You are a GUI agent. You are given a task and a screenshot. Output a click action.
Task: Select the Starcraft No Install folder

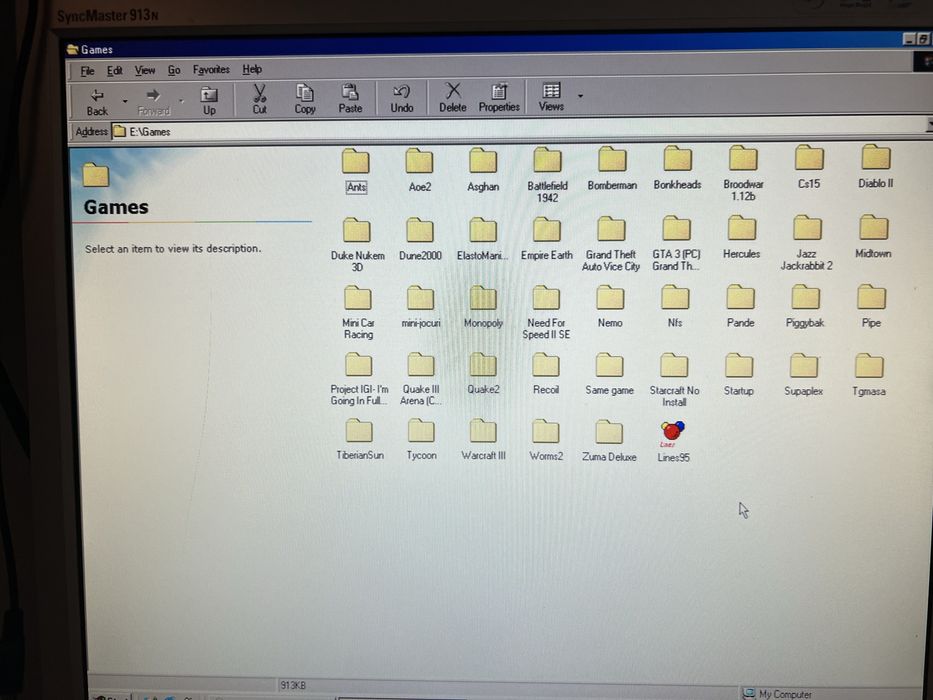coord(674,380)
